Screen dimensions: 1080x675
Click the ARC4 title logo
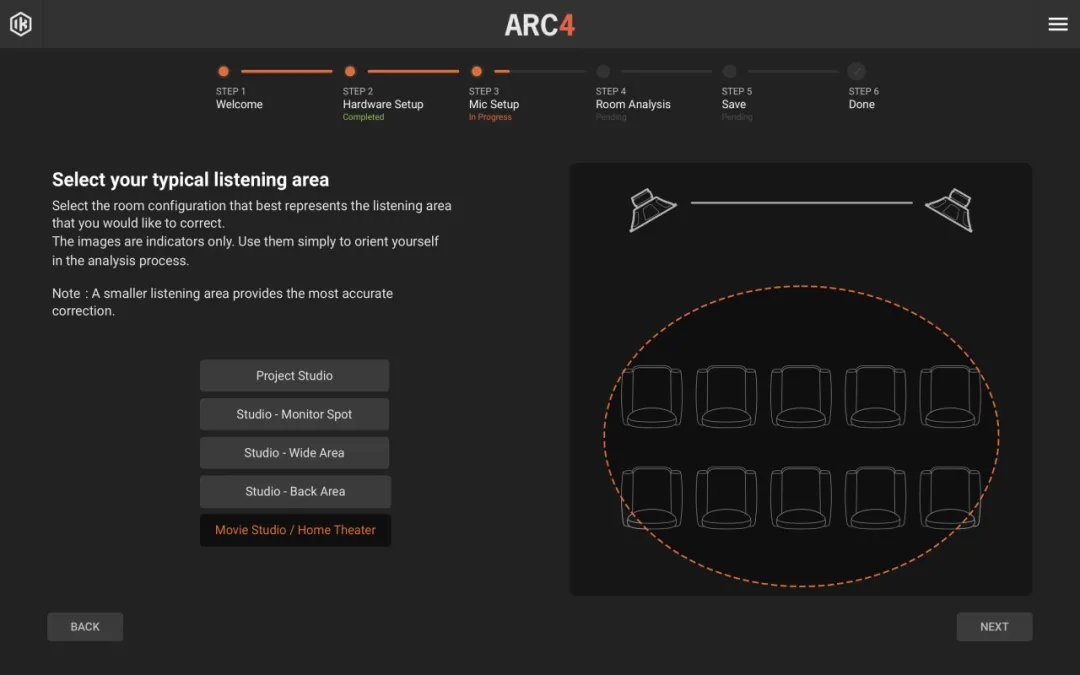coord(539,25)
